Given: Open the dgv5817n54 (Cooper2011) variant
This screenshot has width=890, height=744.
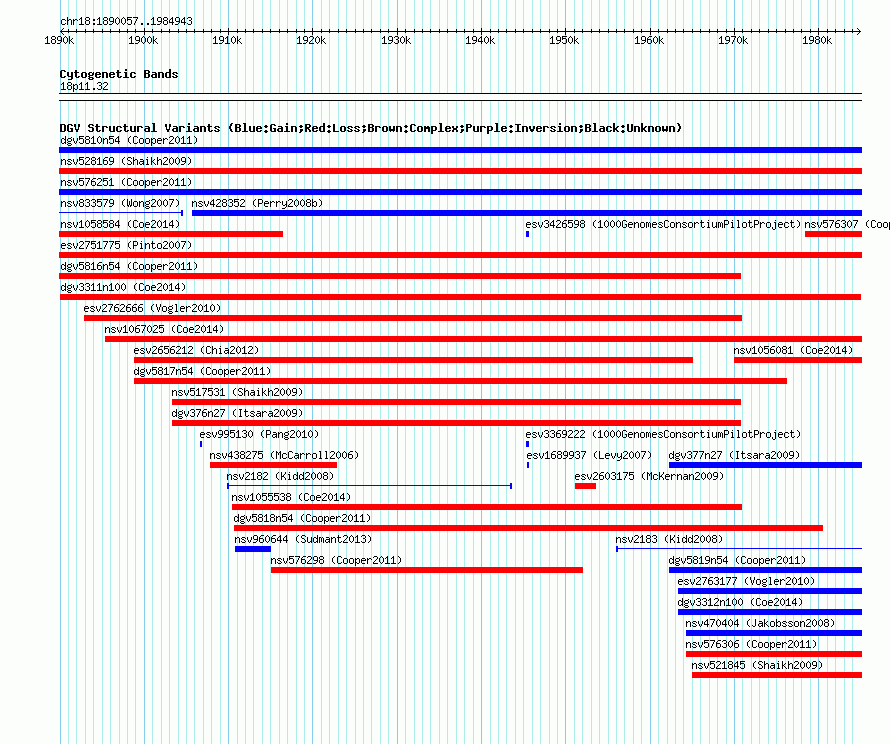Looking at the screenshot, I should coord(202,371).
